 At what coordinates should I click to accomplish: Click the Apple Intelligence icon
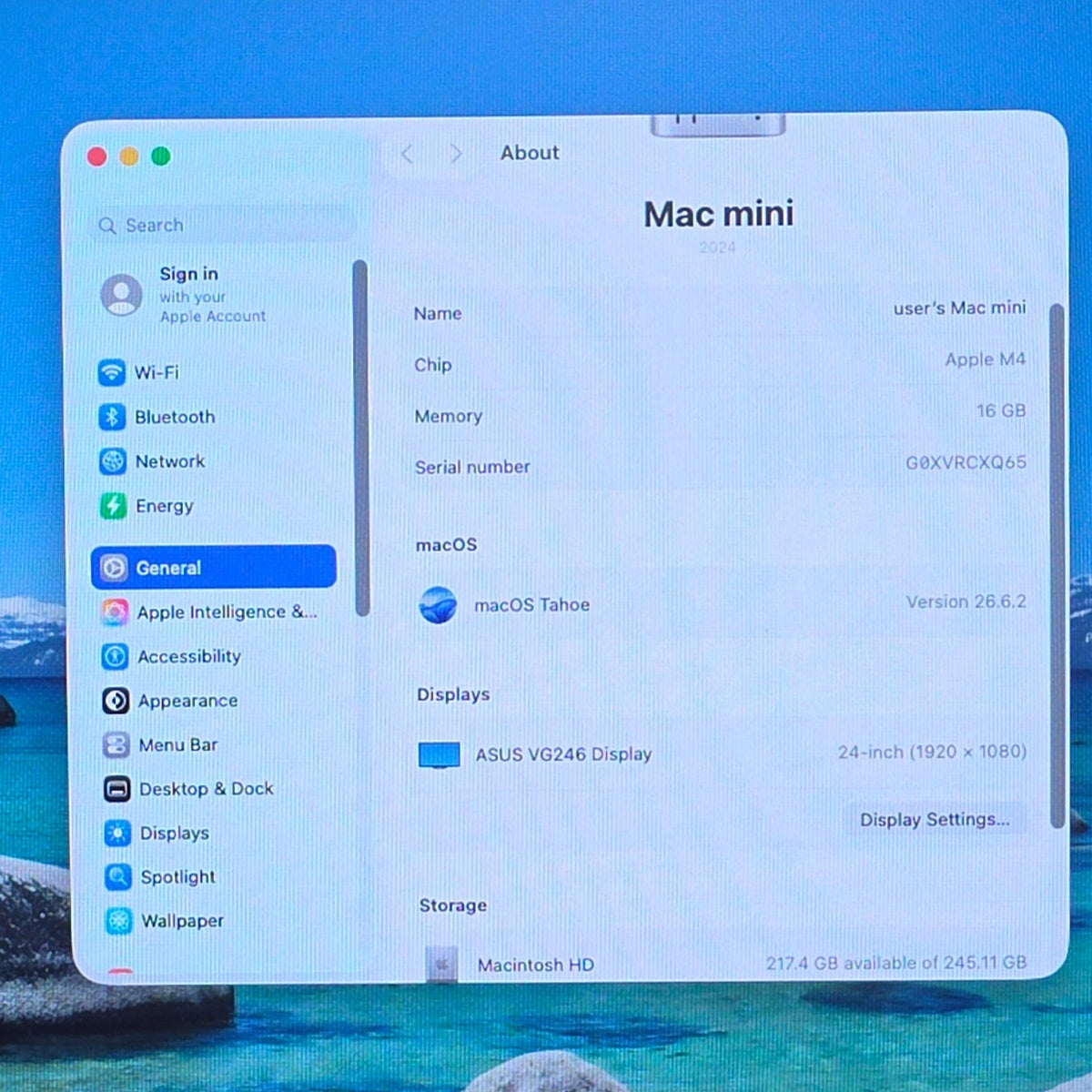point(115,612)
